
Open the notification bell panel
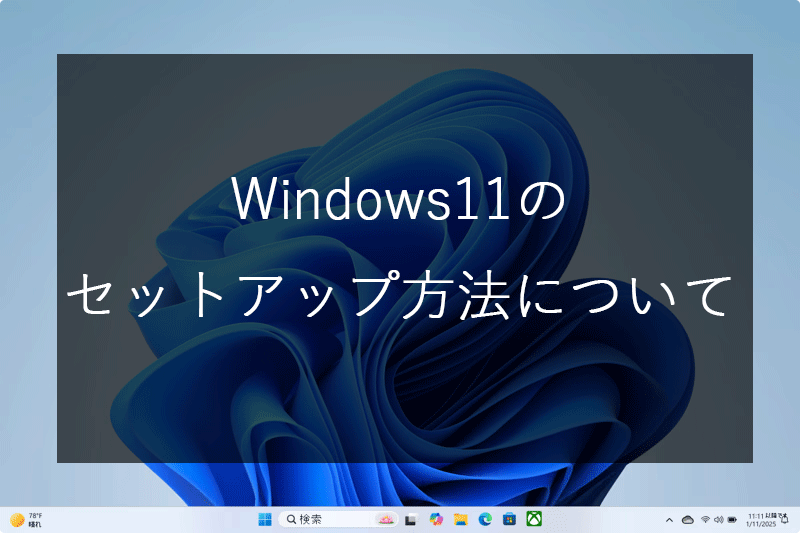pyautogui.click(x=784, y=519)
